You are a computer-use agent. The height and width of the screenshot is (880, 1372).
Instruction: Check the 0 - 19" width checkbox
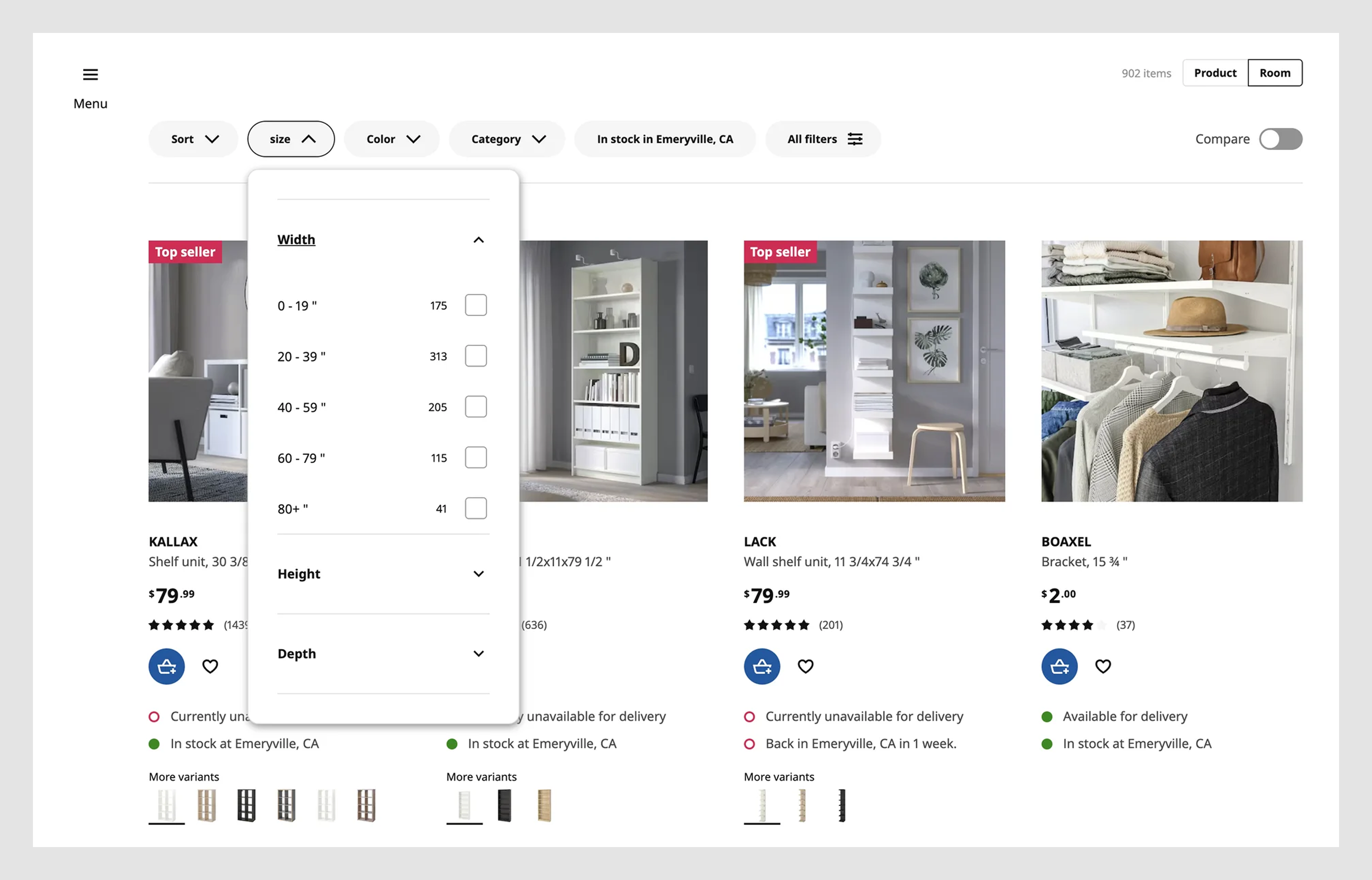tap(476, 305)
